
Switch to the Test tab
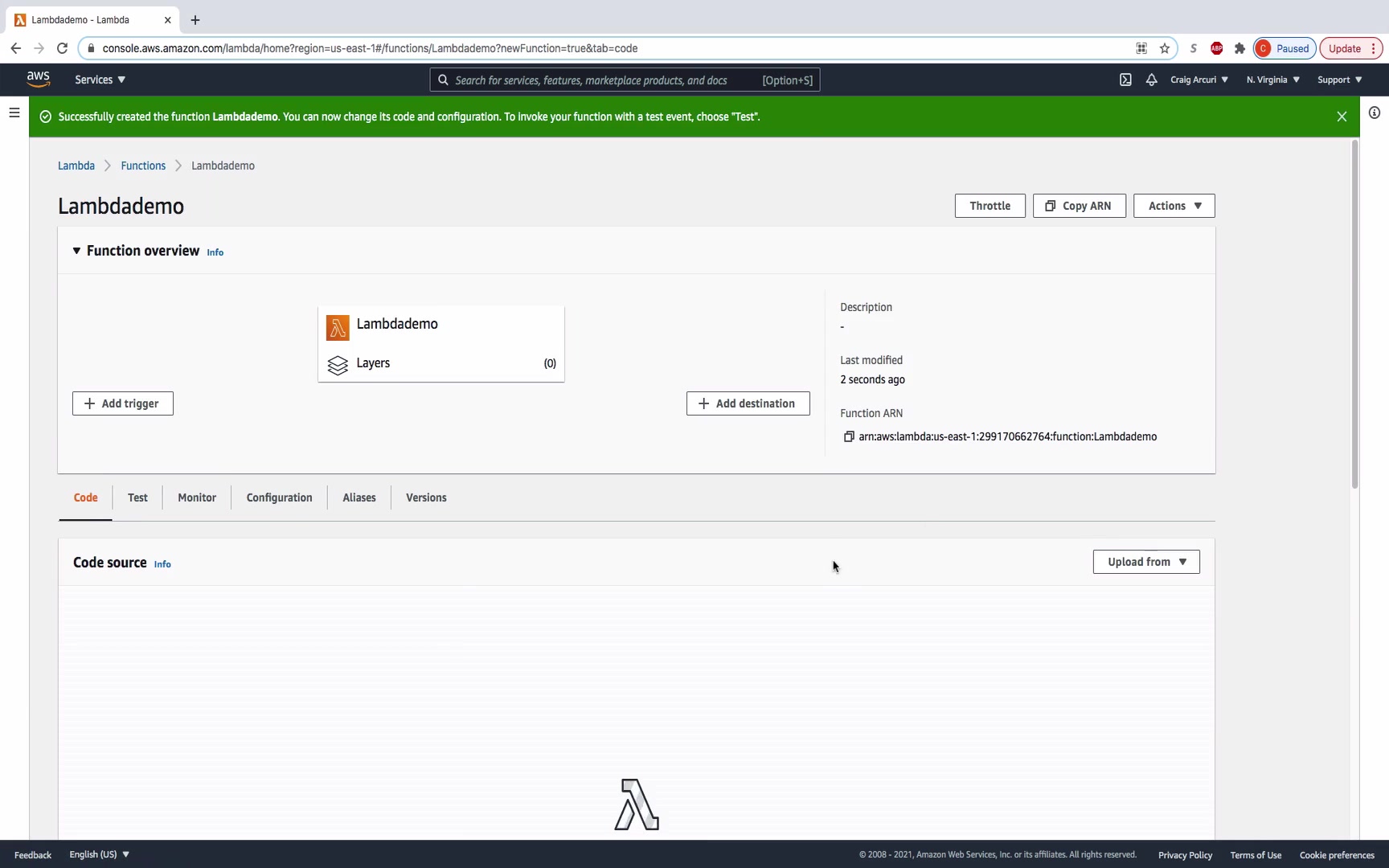click(137, 497)
